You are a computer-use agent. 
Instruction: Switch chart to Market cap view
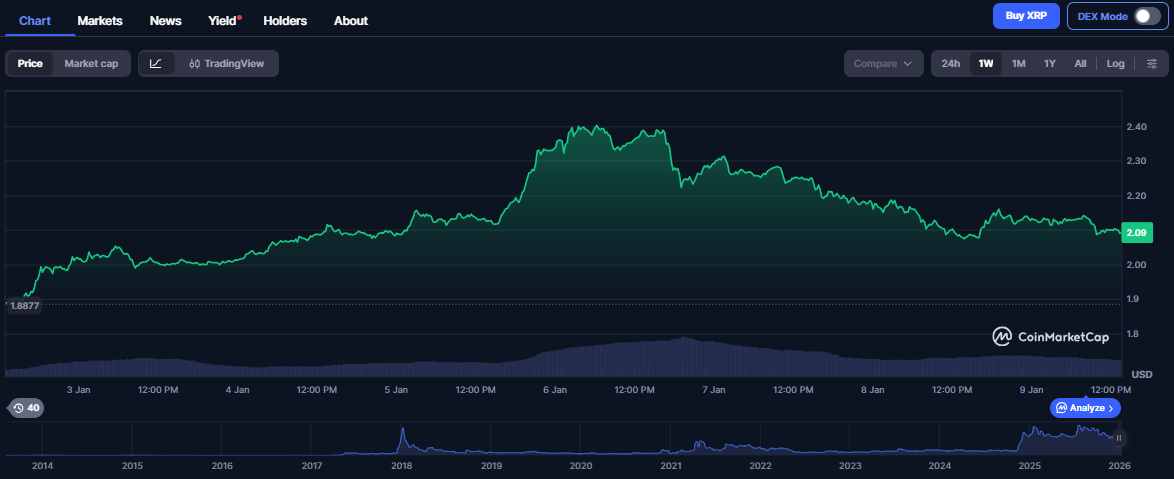[91, 64]
